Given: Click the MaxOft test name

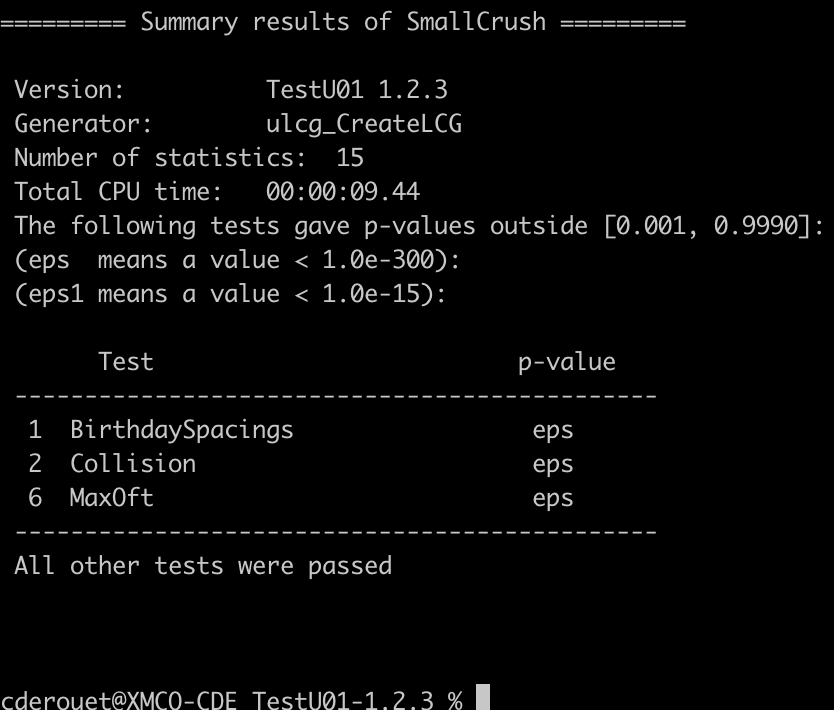Looking at the screenshot, I should [x=112, y=498].
